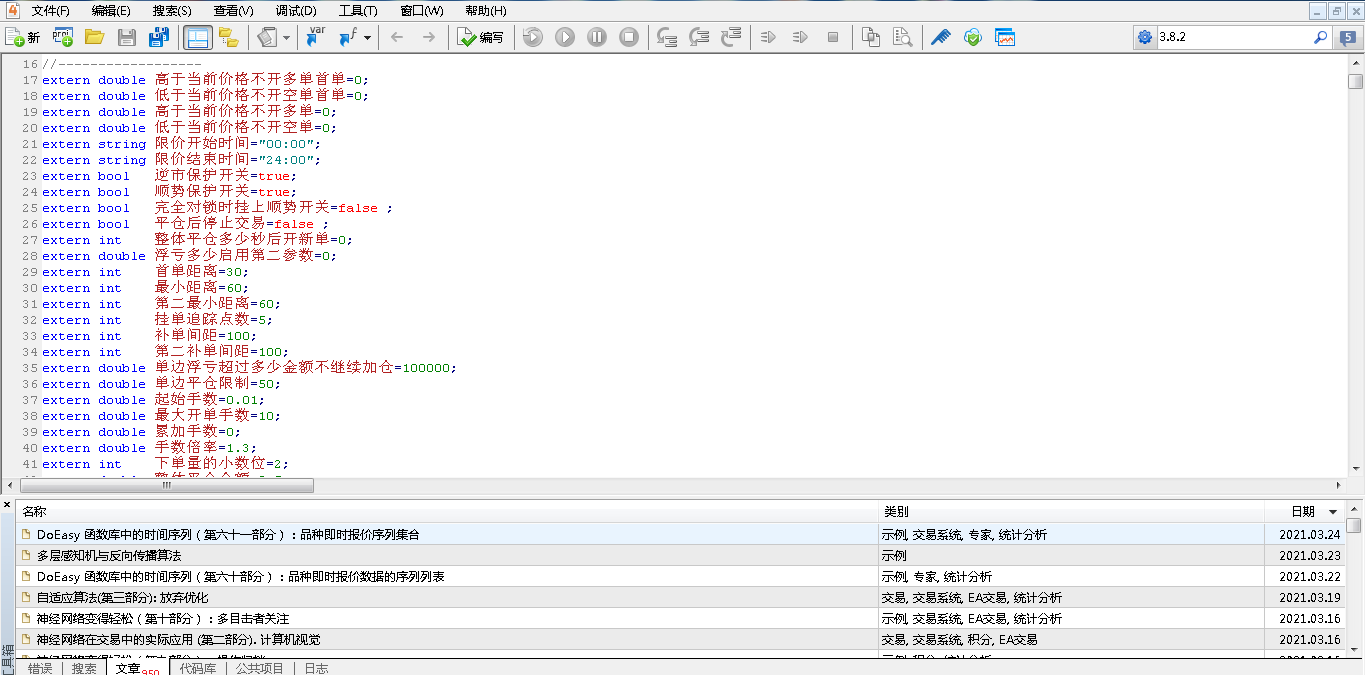Click the New project icon
Viewport: 1365px width, 675px height.
[x=62, y=37]
